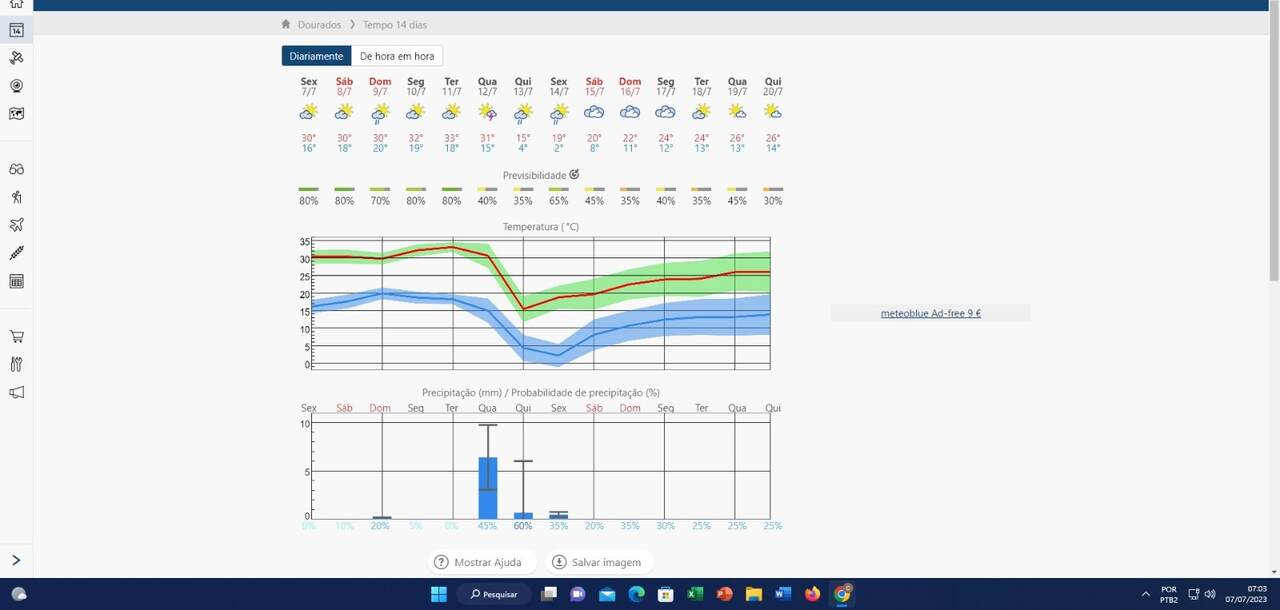Click the binoculars icon in sidebar
This screenshot has height=610, width=1280.
coord(16,169)
